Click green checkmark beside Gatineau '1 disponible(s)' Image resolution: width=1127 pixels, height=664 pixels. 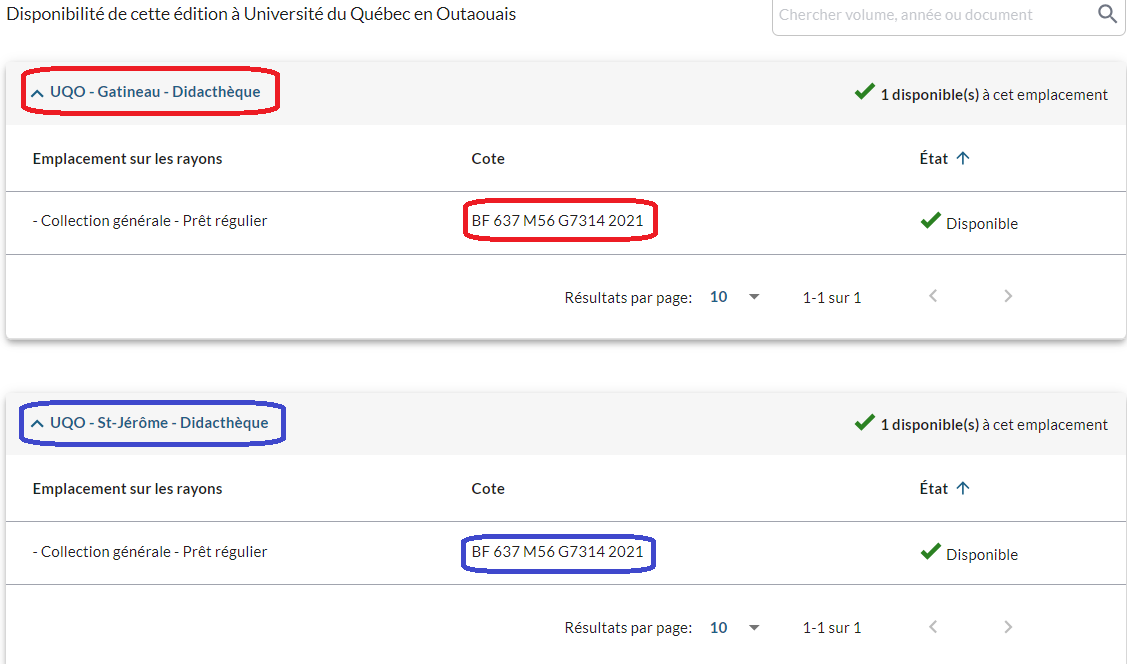point(864,93)
